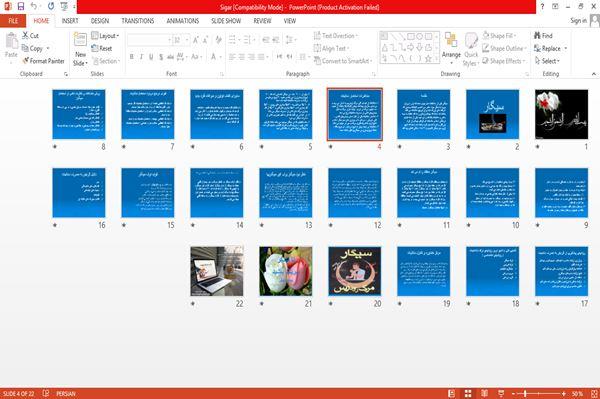Open the FILE tab
600x399 pixels.
[13, 21]
